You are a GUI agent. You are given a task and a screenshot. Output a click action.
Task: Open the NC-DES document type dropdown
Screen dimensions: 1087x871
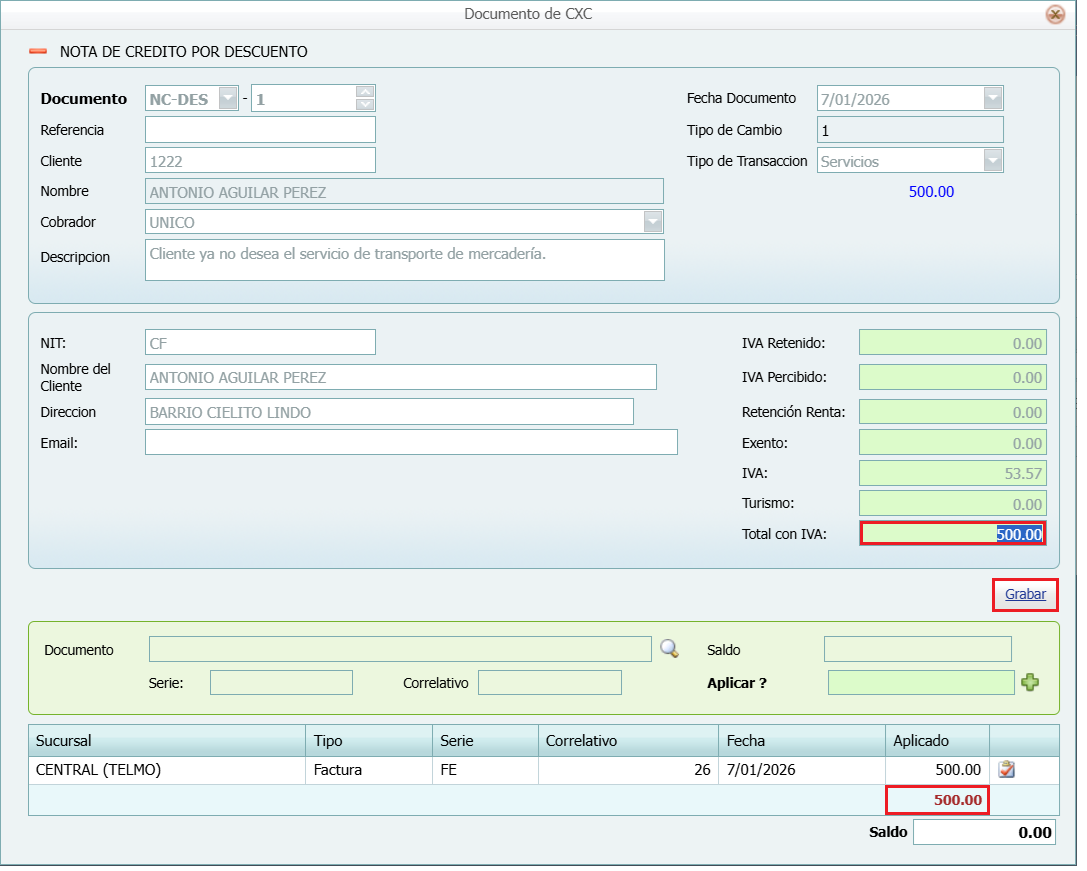(228, 99)
